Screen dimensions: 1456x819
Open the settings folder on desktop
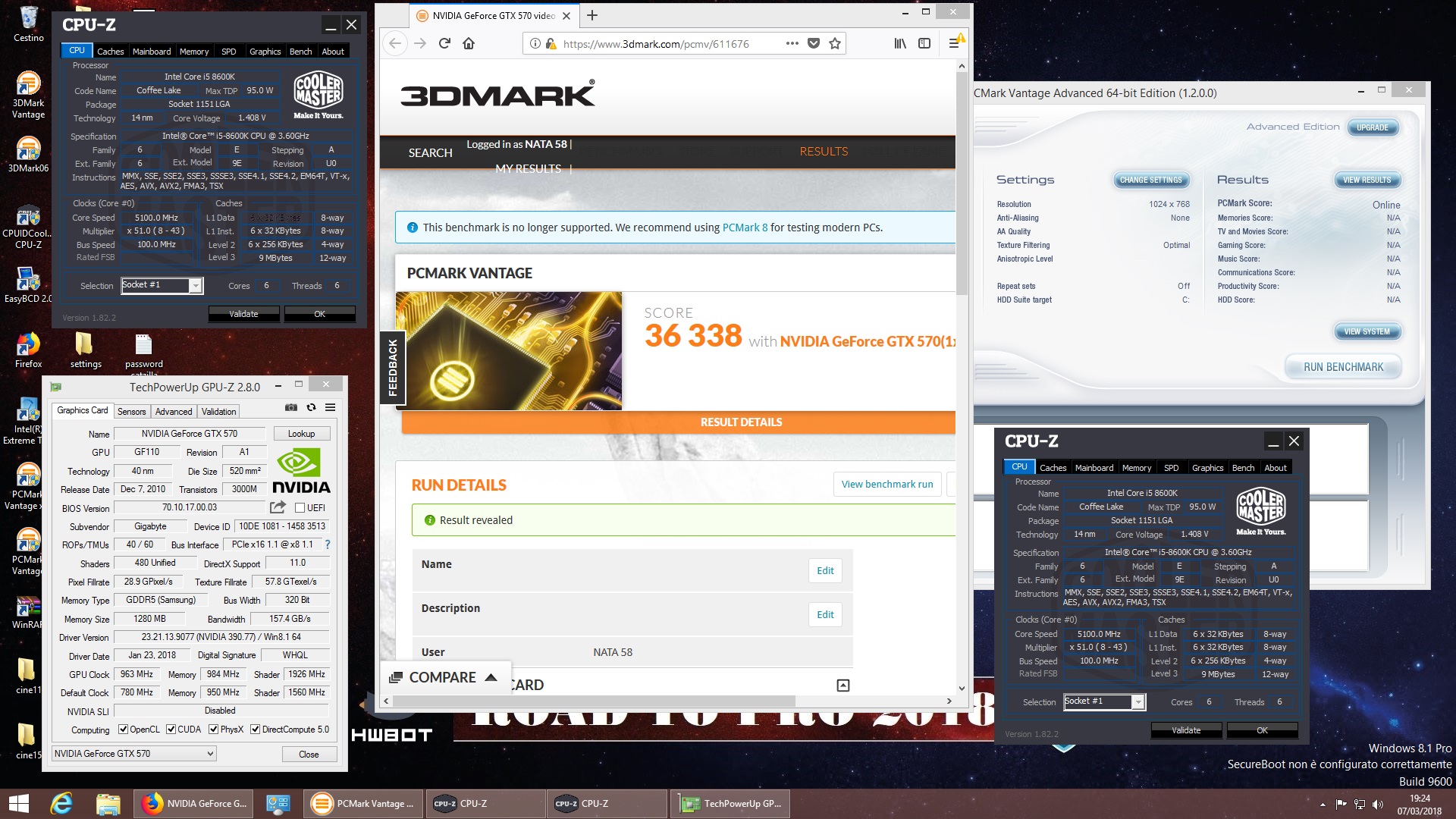tap(85, 350)
